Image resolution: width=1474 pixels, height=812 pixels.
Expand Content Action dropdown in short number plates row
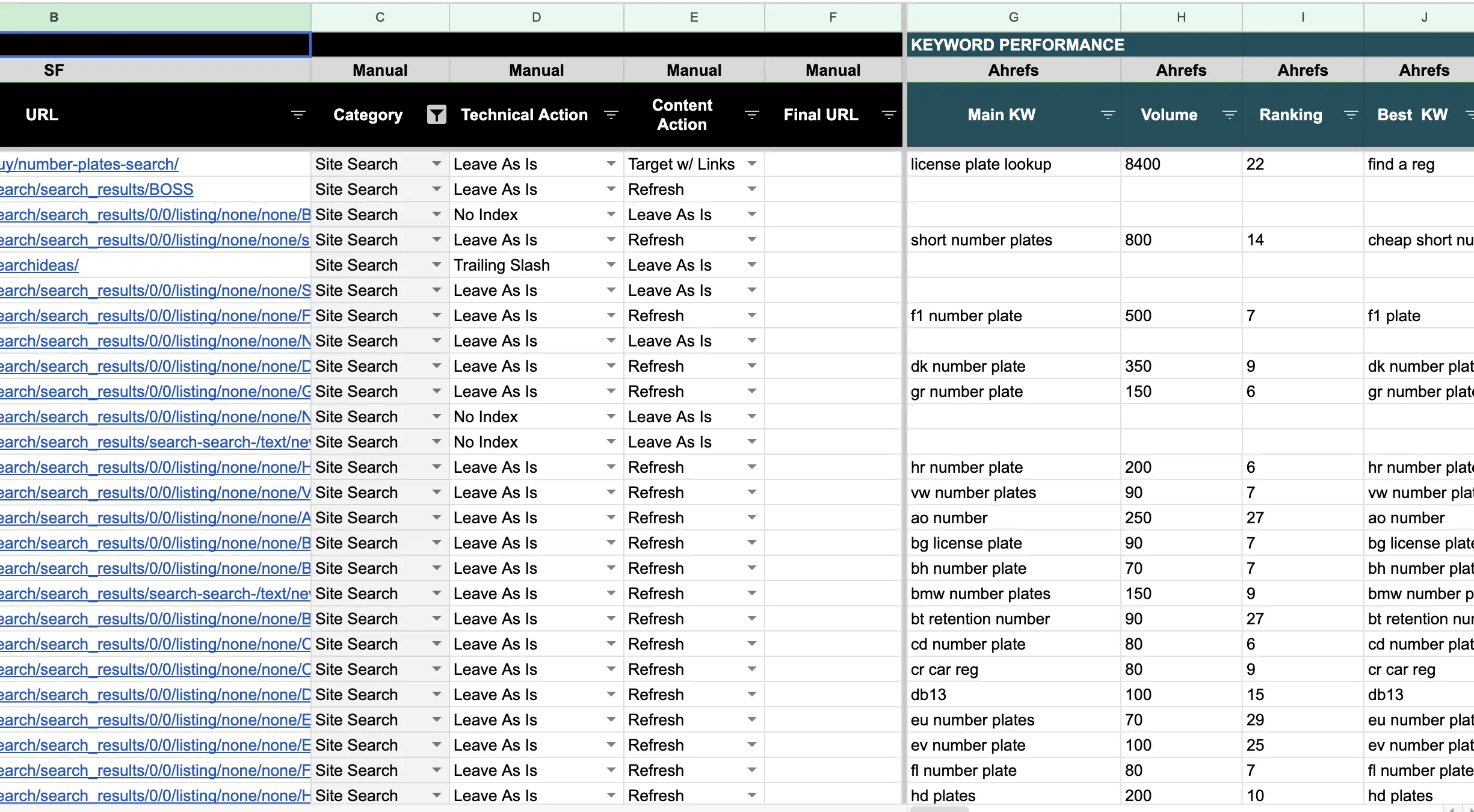coord(751,240)
